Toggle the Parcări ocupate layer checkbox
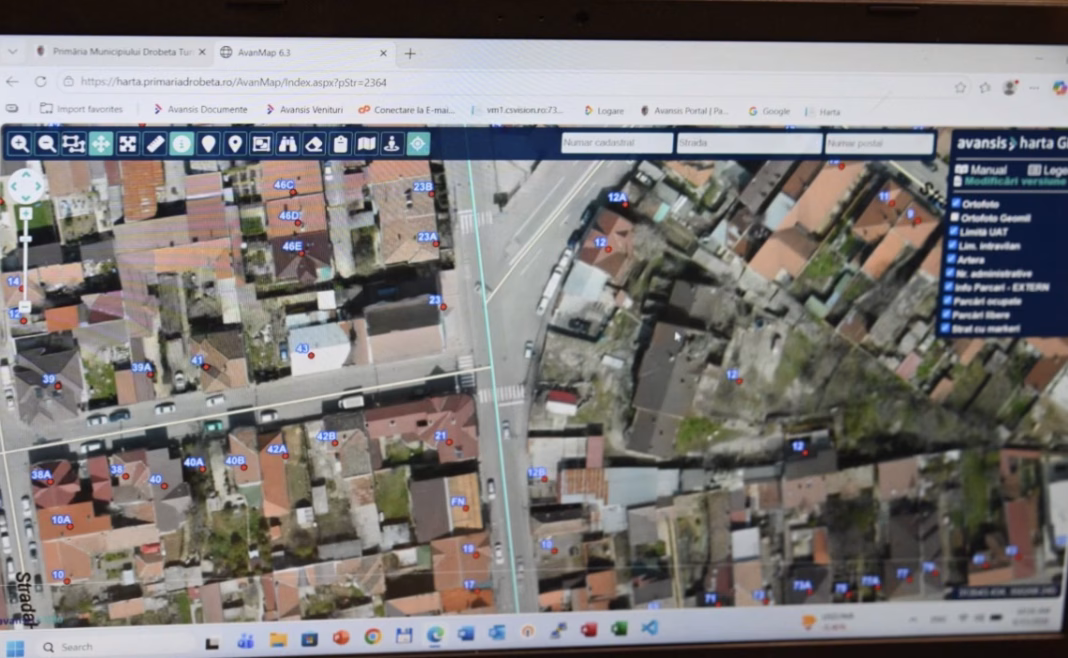The width and height of the screenshot is (1068, 658). click(947, 300)
